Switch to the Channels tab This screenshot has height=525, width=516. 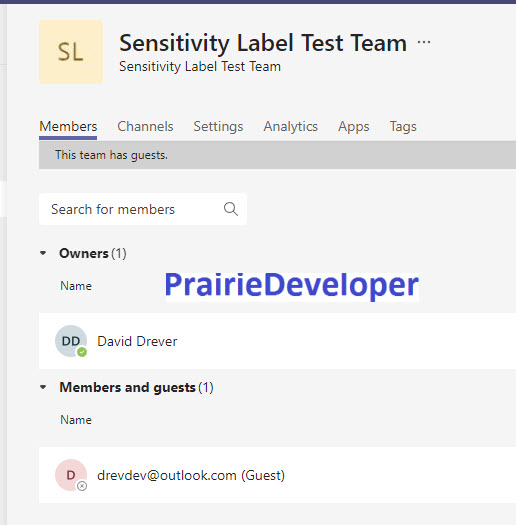[145, 127]
